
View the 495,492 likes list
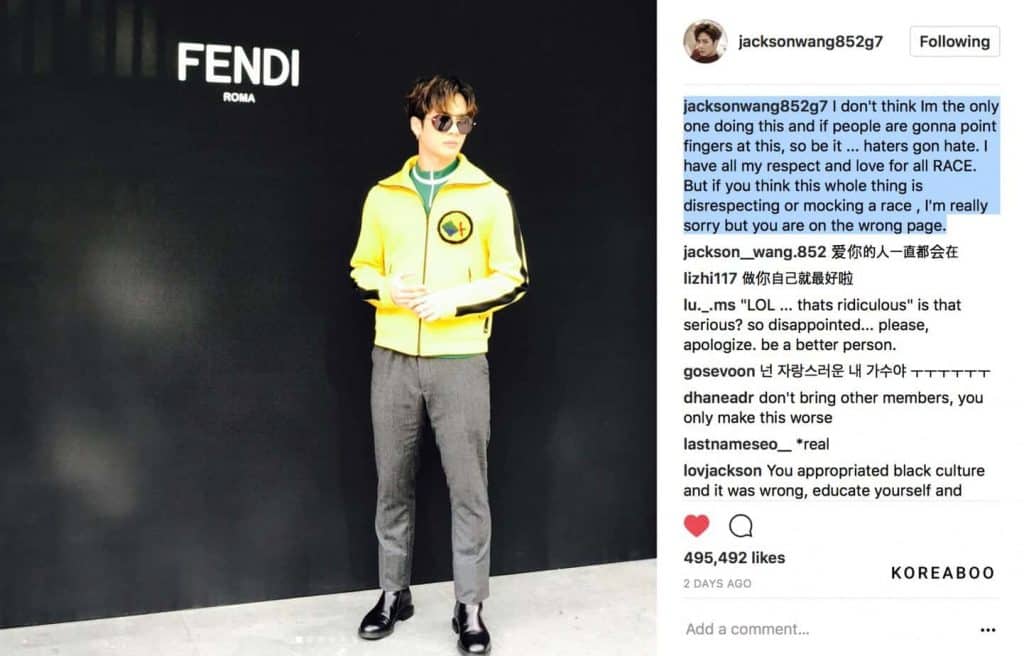[734, 558]
